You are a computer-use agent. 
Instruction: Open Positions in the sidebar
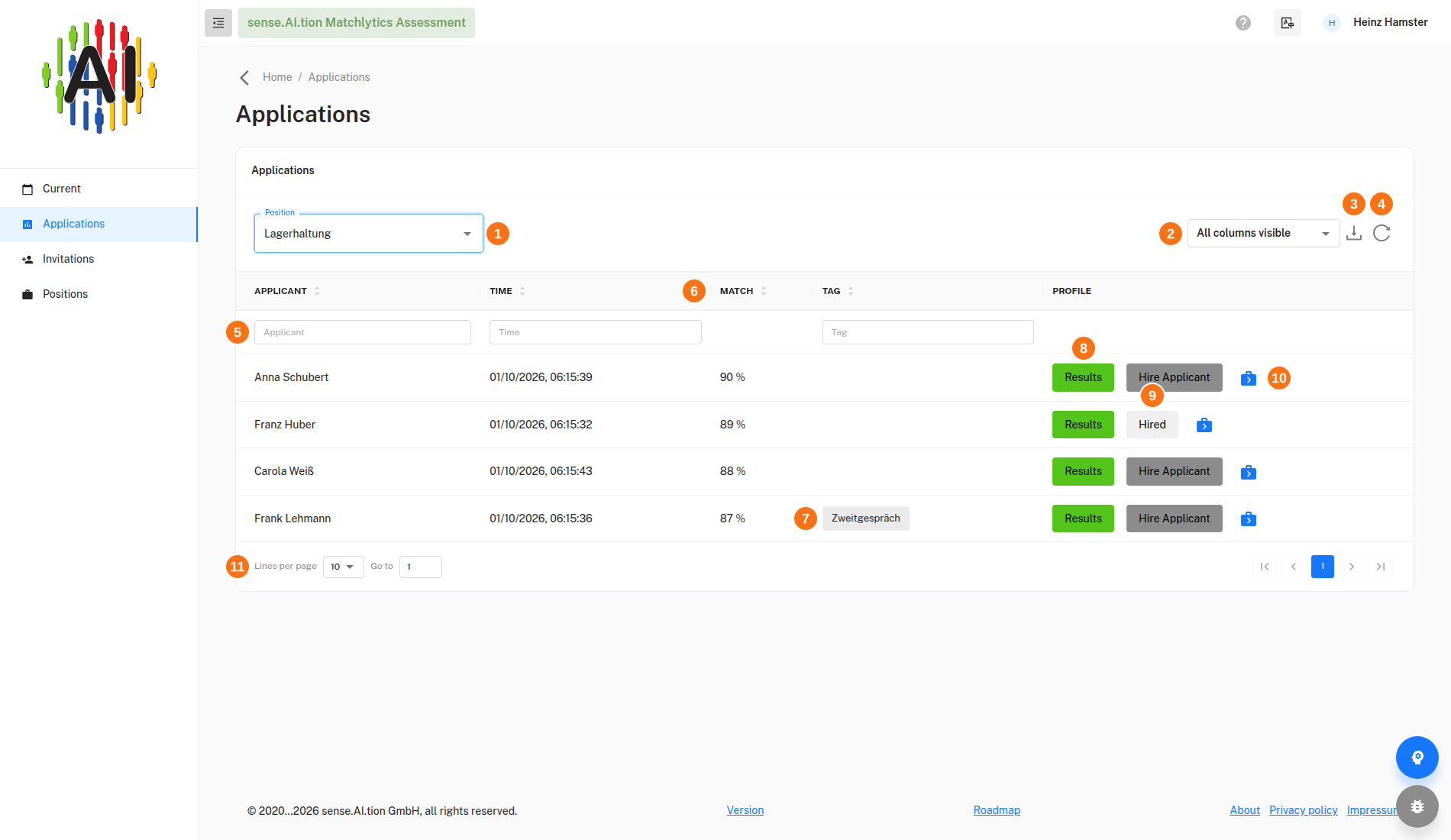(99, 294)
